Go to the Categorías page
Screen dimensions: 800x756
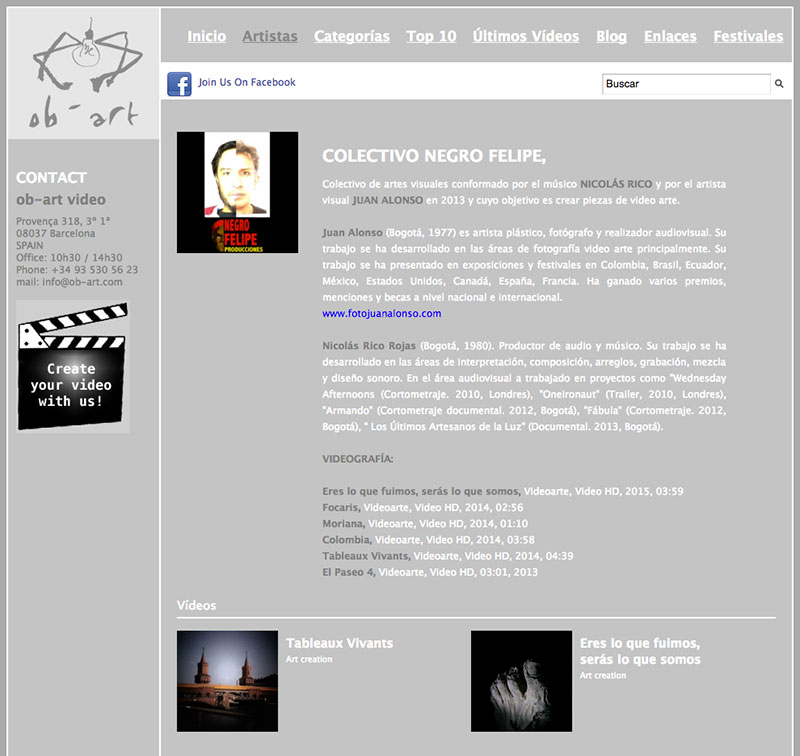coord(352,36)
